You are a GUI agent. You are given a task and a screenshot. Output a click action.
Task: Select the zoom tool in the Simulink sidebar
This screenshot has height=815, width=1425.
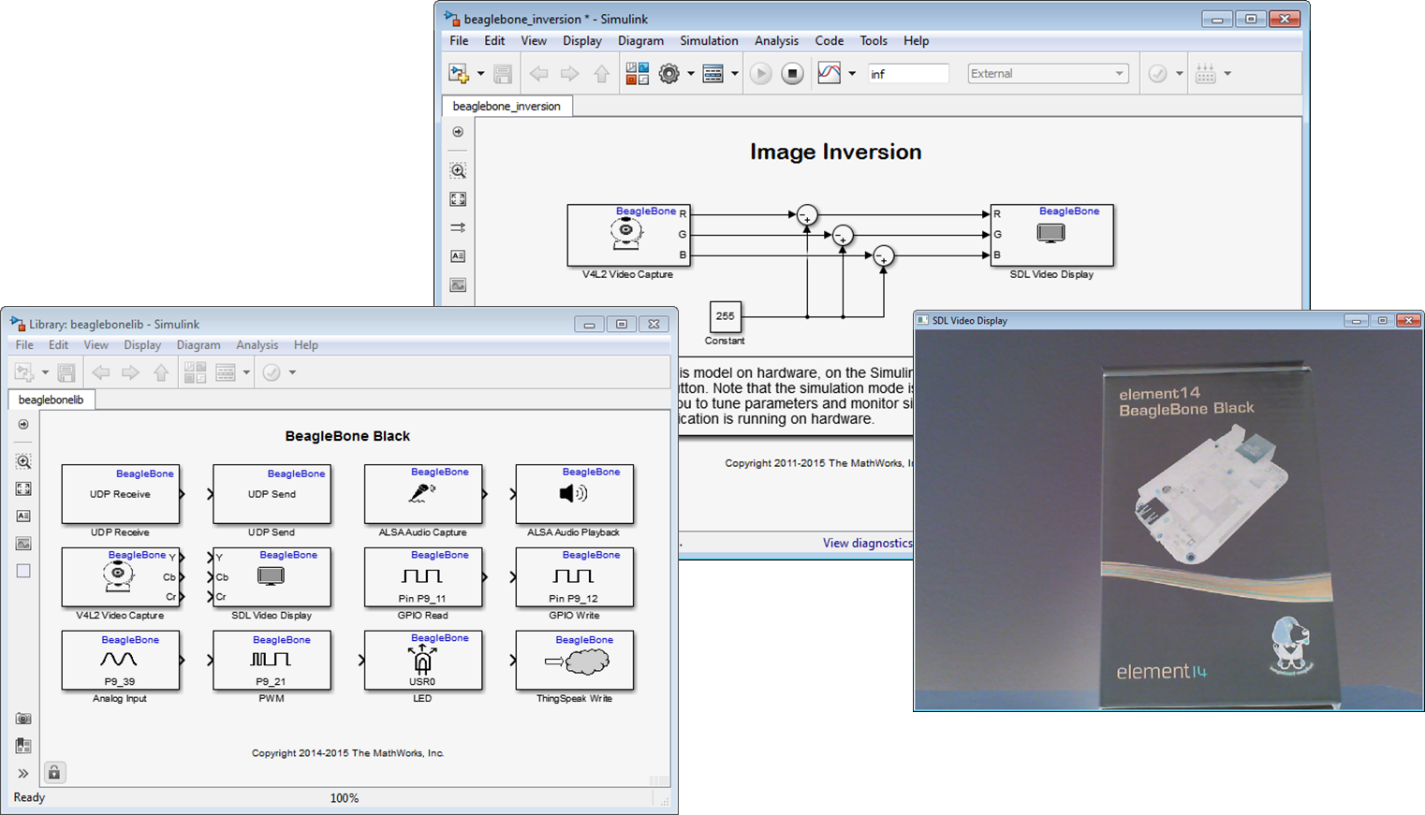tap(458, 170)
